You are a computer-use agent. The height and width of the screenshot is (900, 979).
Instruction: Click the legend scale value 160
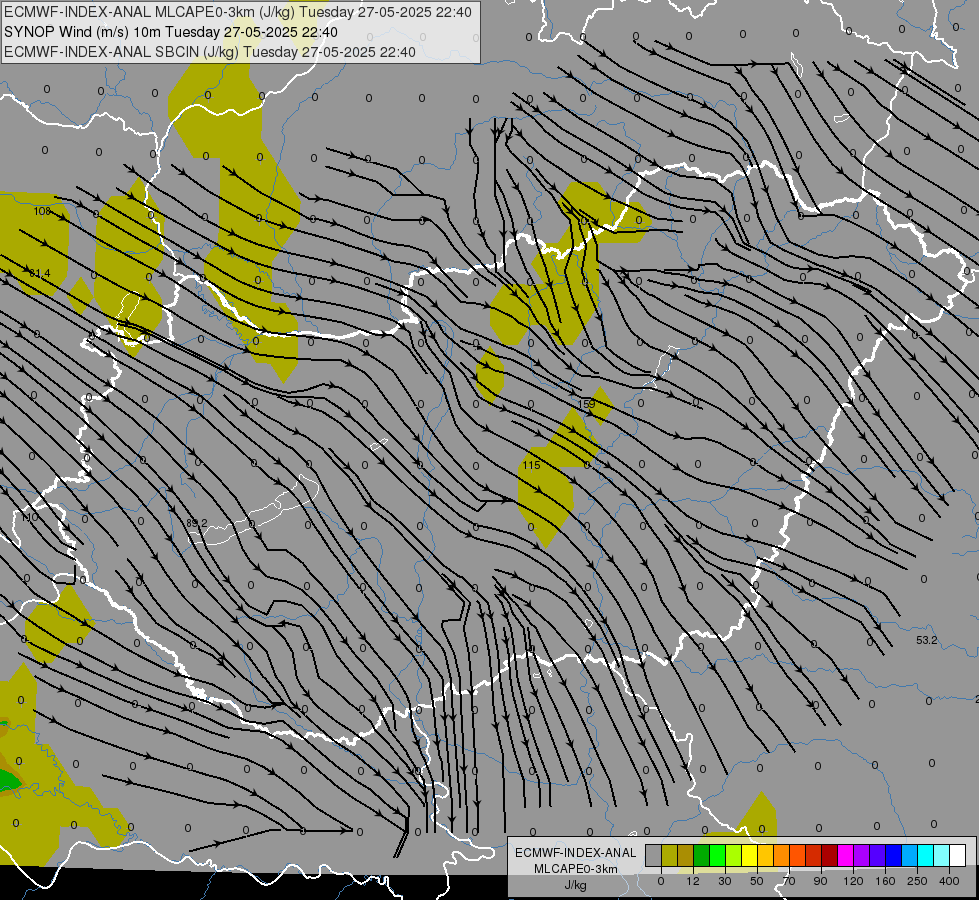click(x=885, y=881)
